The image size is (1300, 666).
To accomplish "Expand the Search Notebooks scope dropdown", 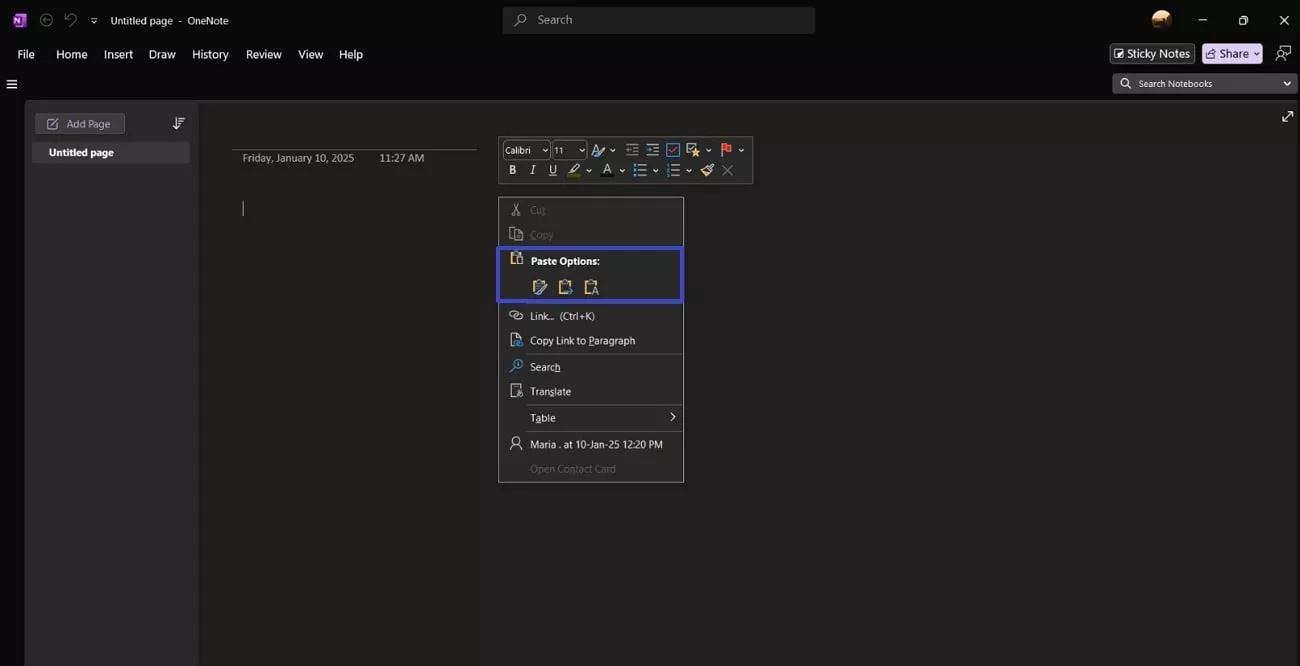I will tap(1287, 84).
